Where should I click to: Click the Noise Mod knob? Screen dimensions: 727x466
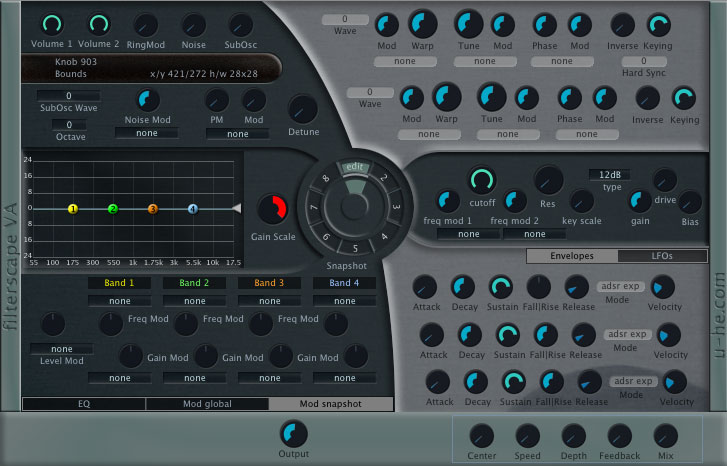tap(147, 100)
